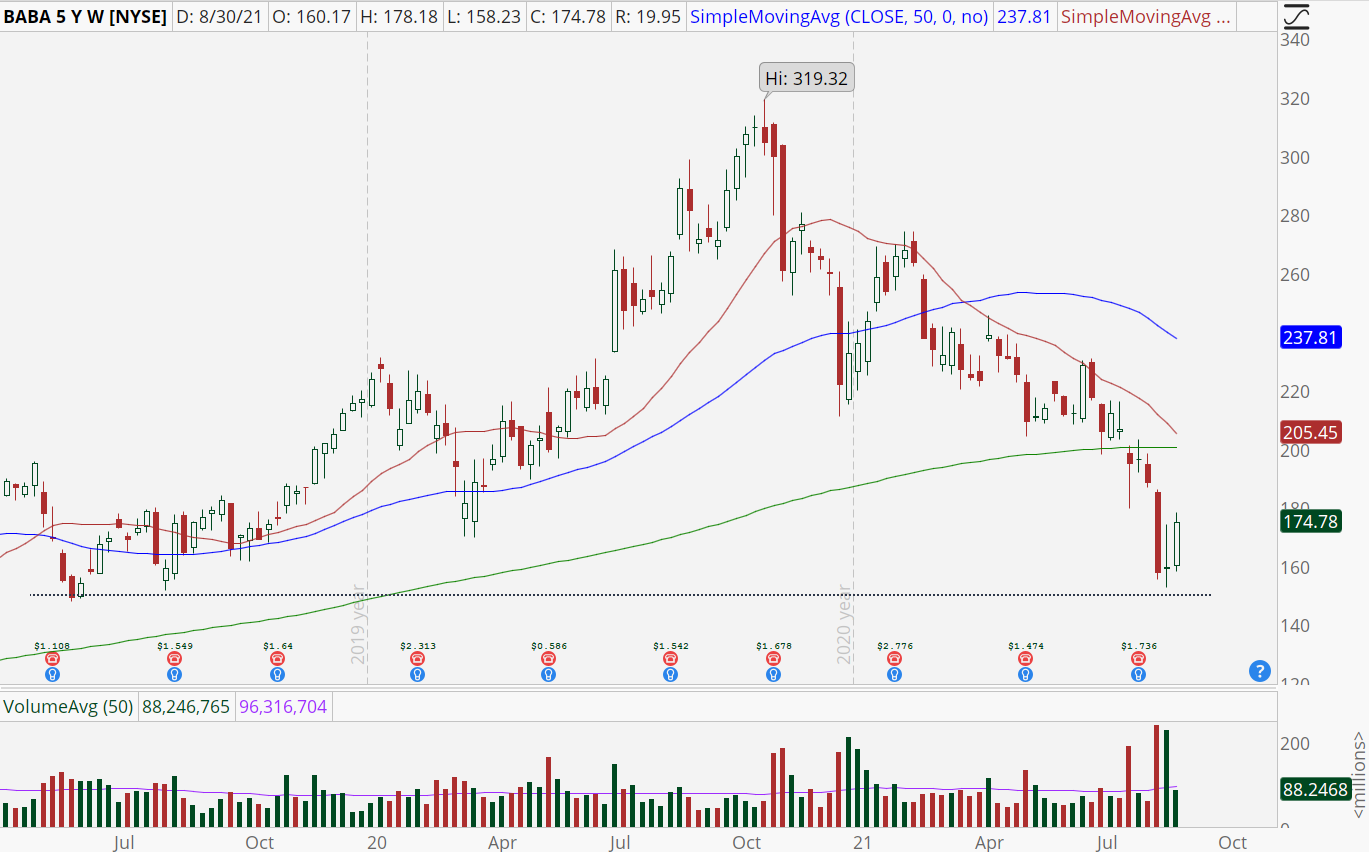
Task: Click the red 205.45 price axis label
Action: 1311,433
